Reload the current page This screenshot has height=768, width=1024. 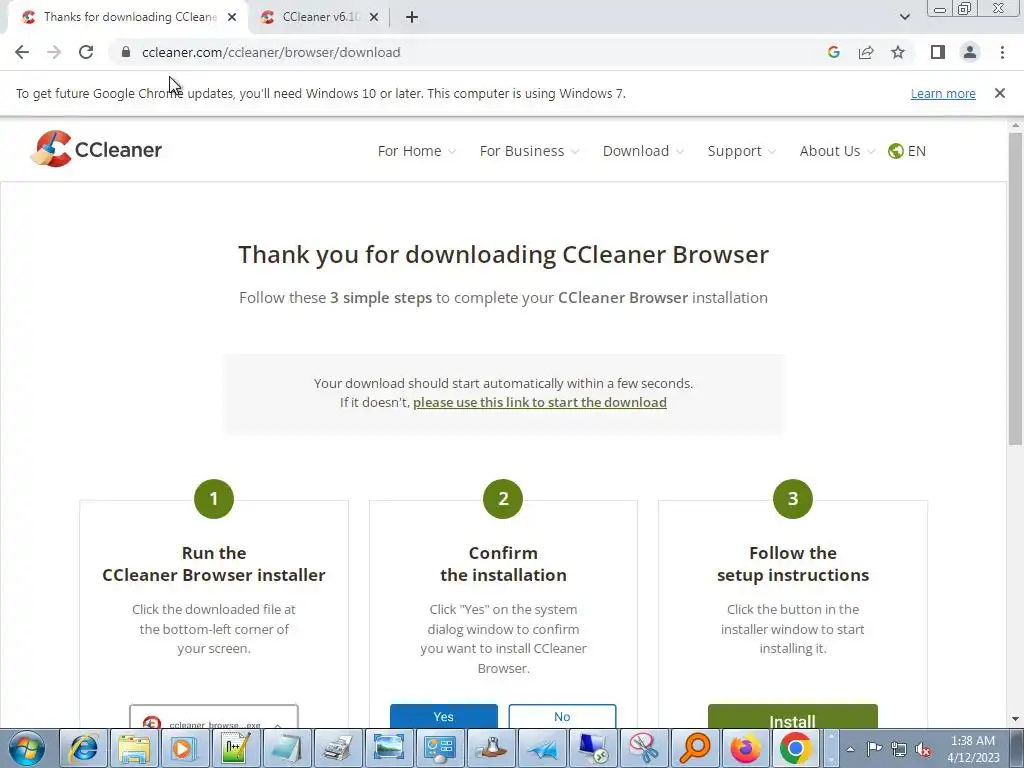(x=86, y=52)
